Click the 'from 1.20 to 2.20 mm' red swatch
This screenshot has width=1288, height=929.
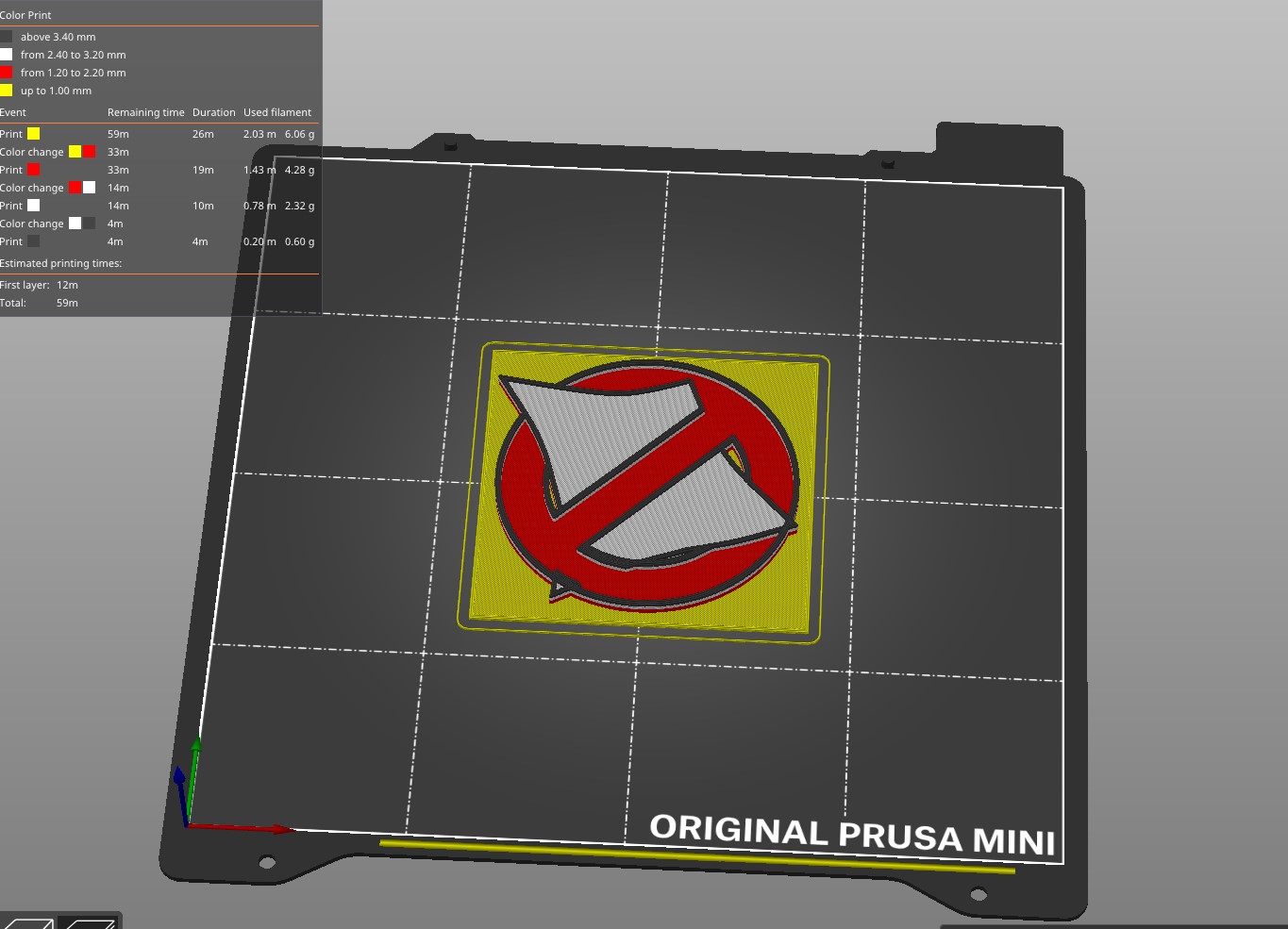[8, 72]
